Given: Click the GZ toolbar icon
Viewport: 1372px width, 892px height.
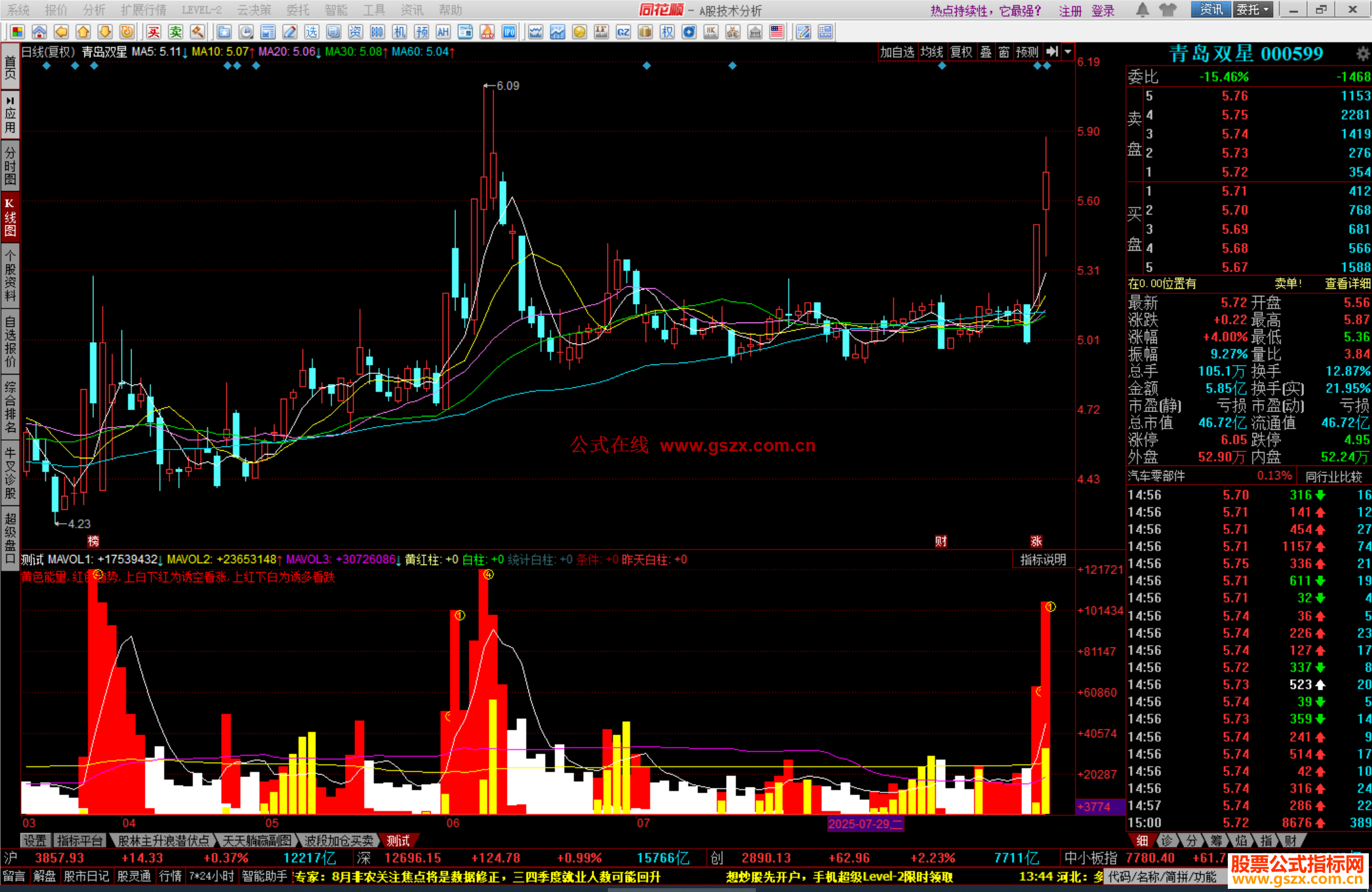Looking at the screenshot, I should click(623, 32).
